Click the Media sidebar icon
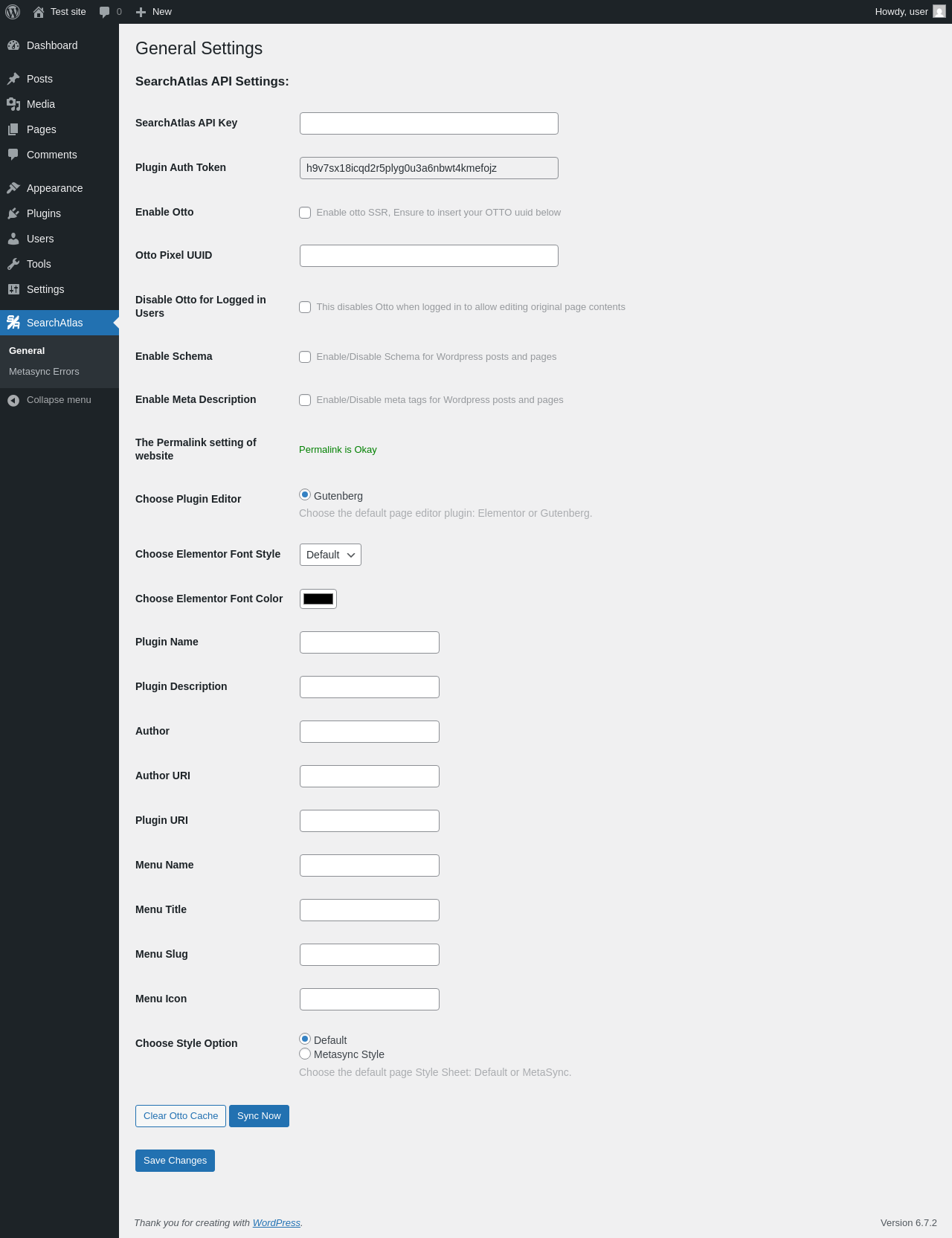This screenshot has height=1238, width=952. point(13,104)
